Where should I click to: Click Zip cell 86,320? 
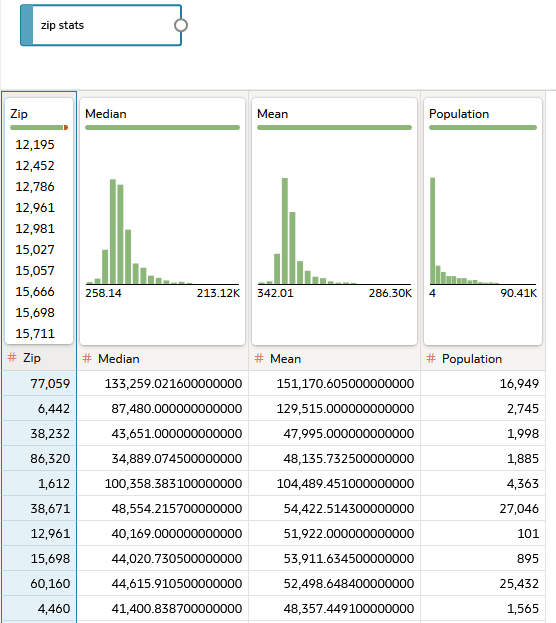(x=39, y=459)
